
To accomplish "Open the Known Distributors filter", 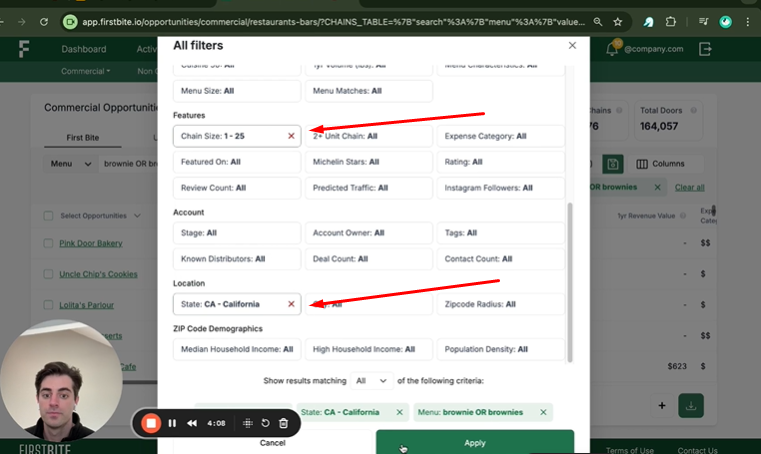I will click(x=237, y=259).
